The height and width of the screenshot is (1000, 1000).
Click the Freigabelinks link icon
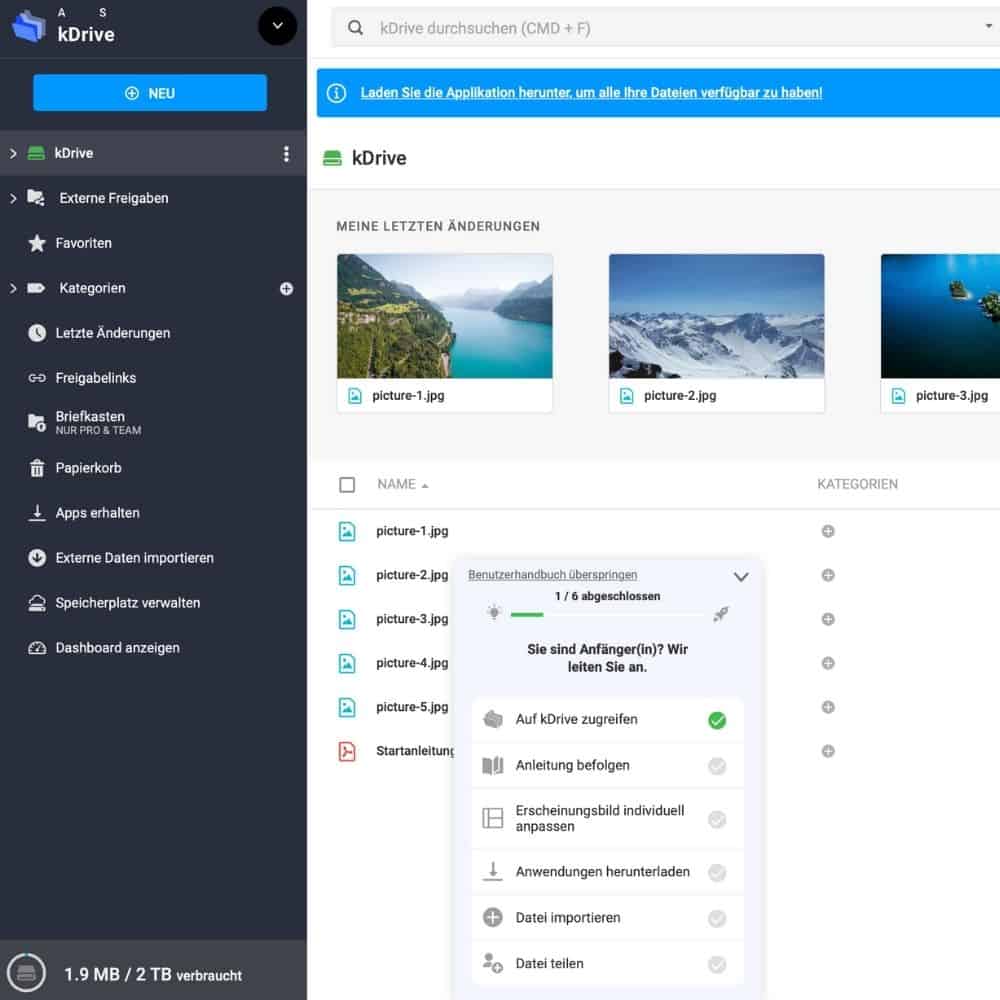click(x=37, y=378)
